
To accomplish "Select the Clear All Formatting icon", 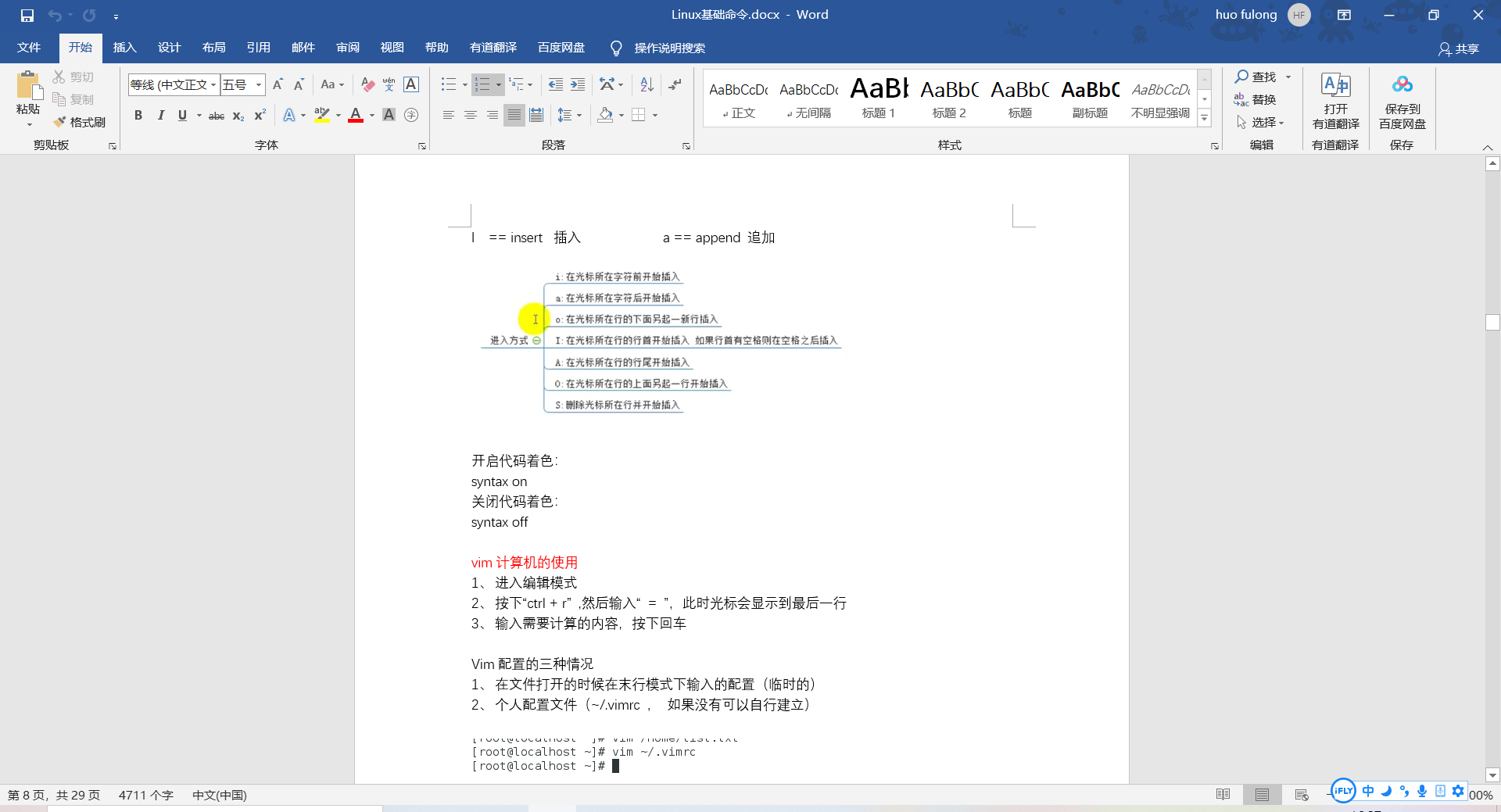I will click(367, 84).
